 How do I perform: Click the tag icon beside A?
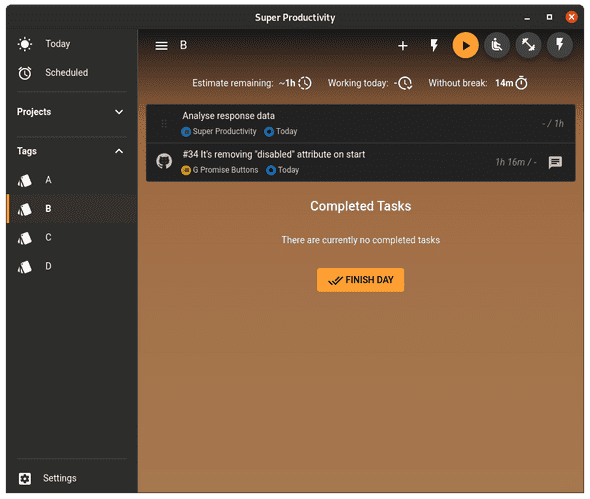25,181
